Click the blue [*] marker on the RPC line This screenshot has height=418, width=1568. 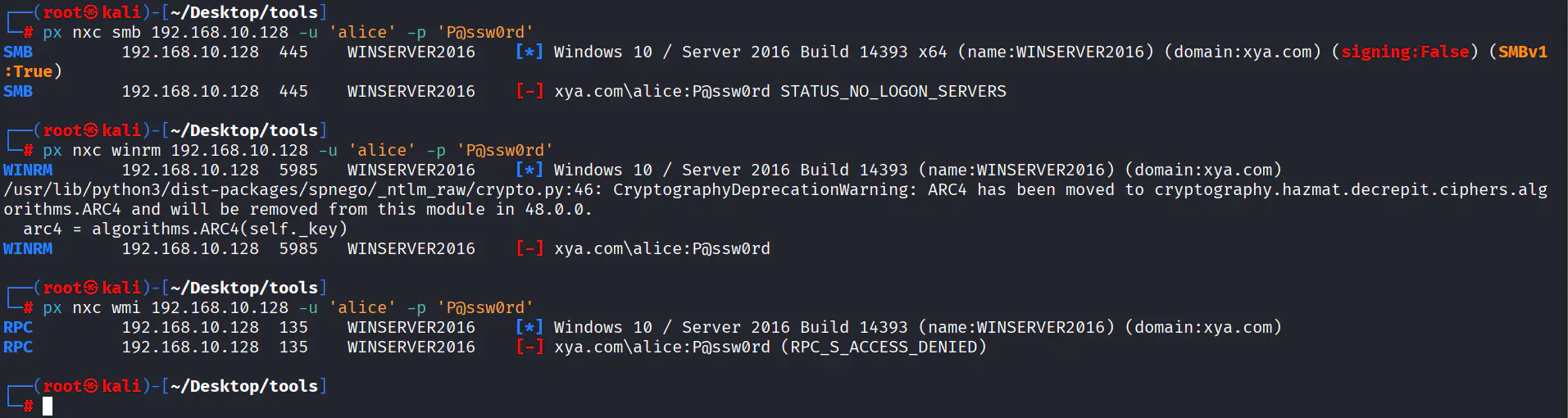(x=529, y=327)
